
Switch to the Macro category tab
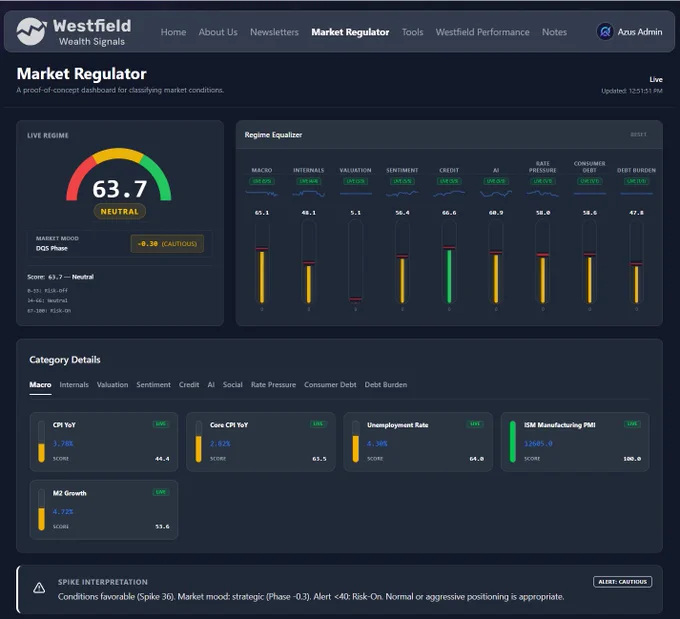pos(40,385)
